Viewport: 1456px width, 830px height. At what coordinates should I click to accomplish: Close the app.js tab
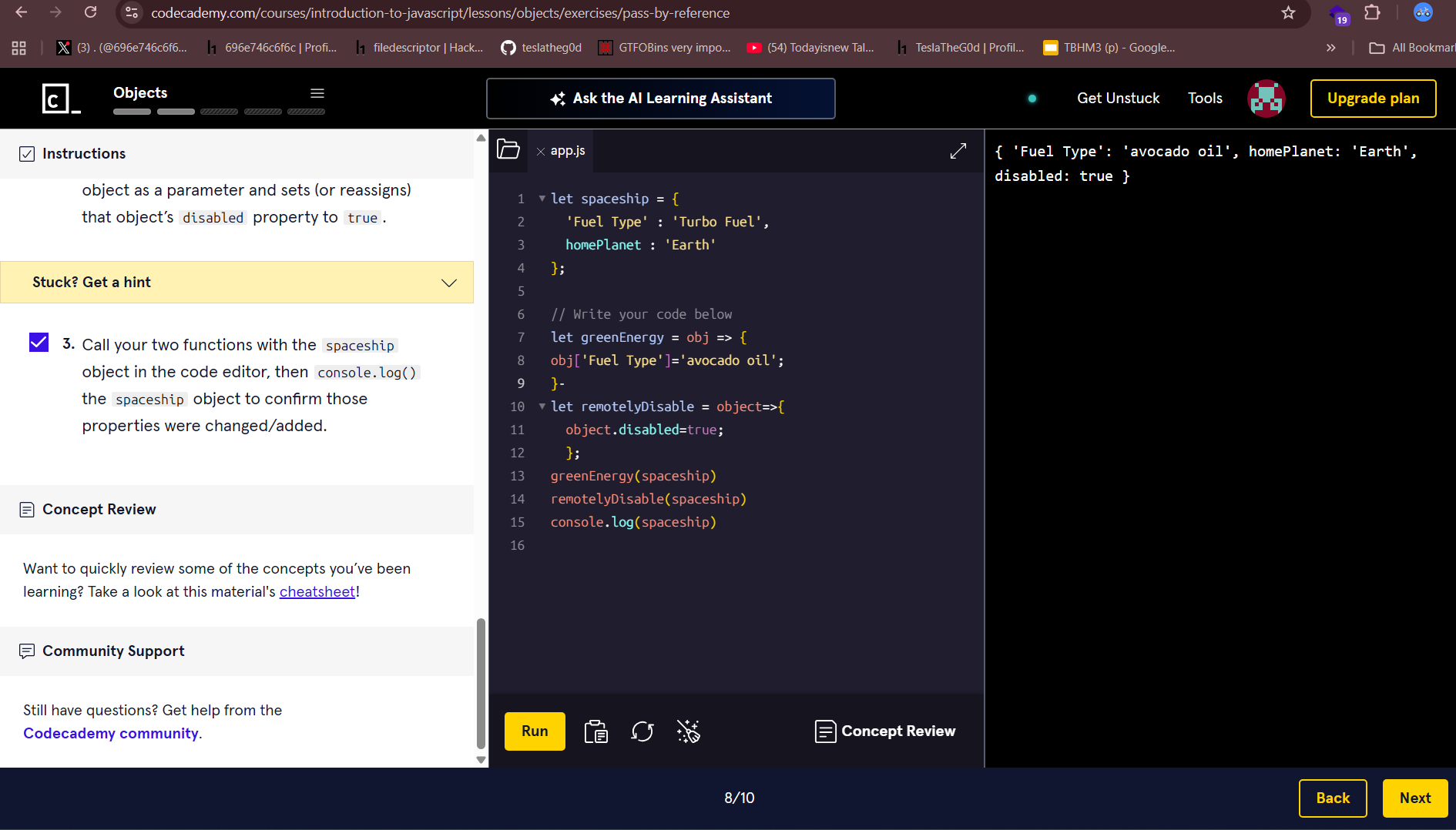click(x=541, y=152)
